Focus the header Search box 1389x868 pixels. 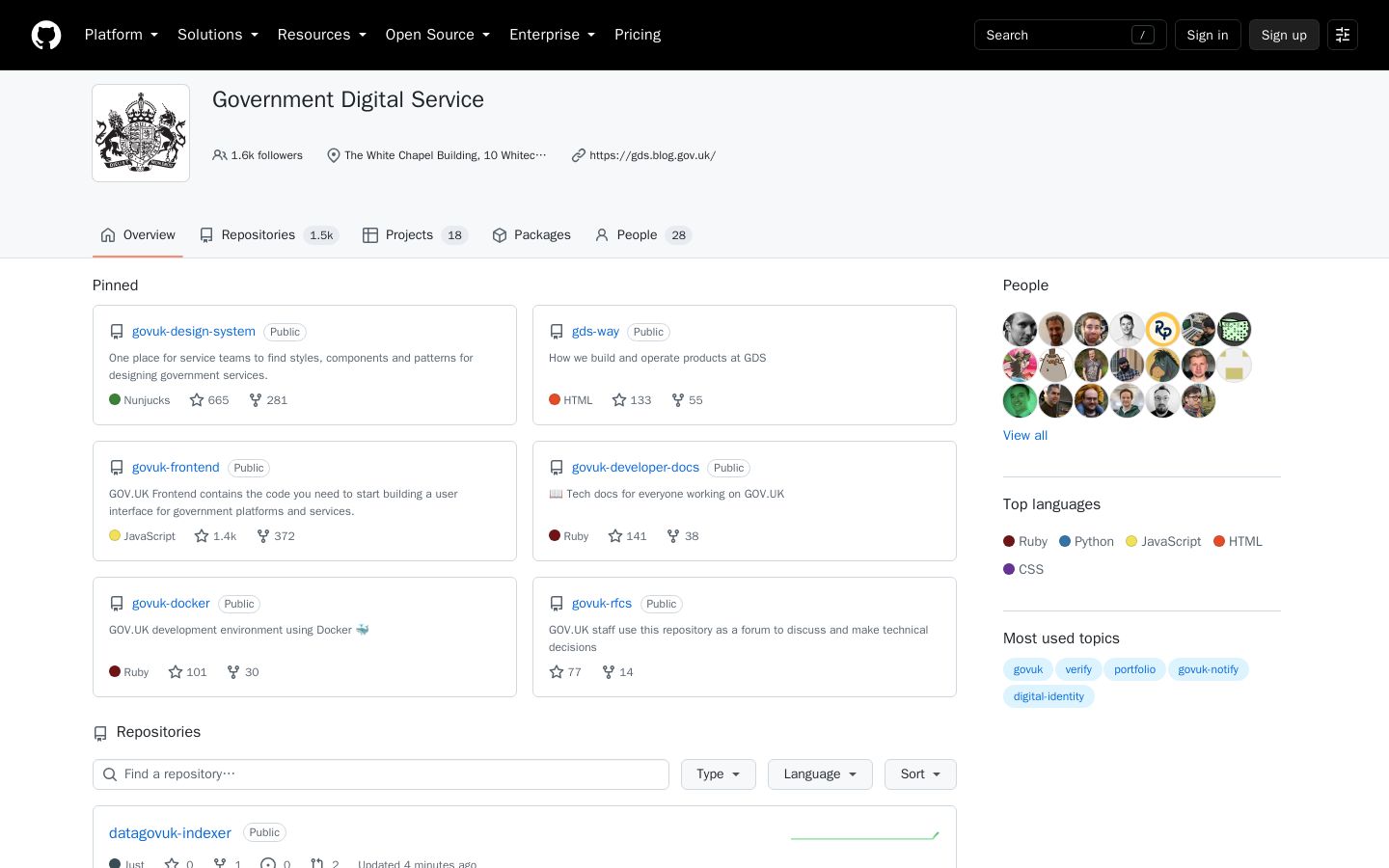(1071, 35)
